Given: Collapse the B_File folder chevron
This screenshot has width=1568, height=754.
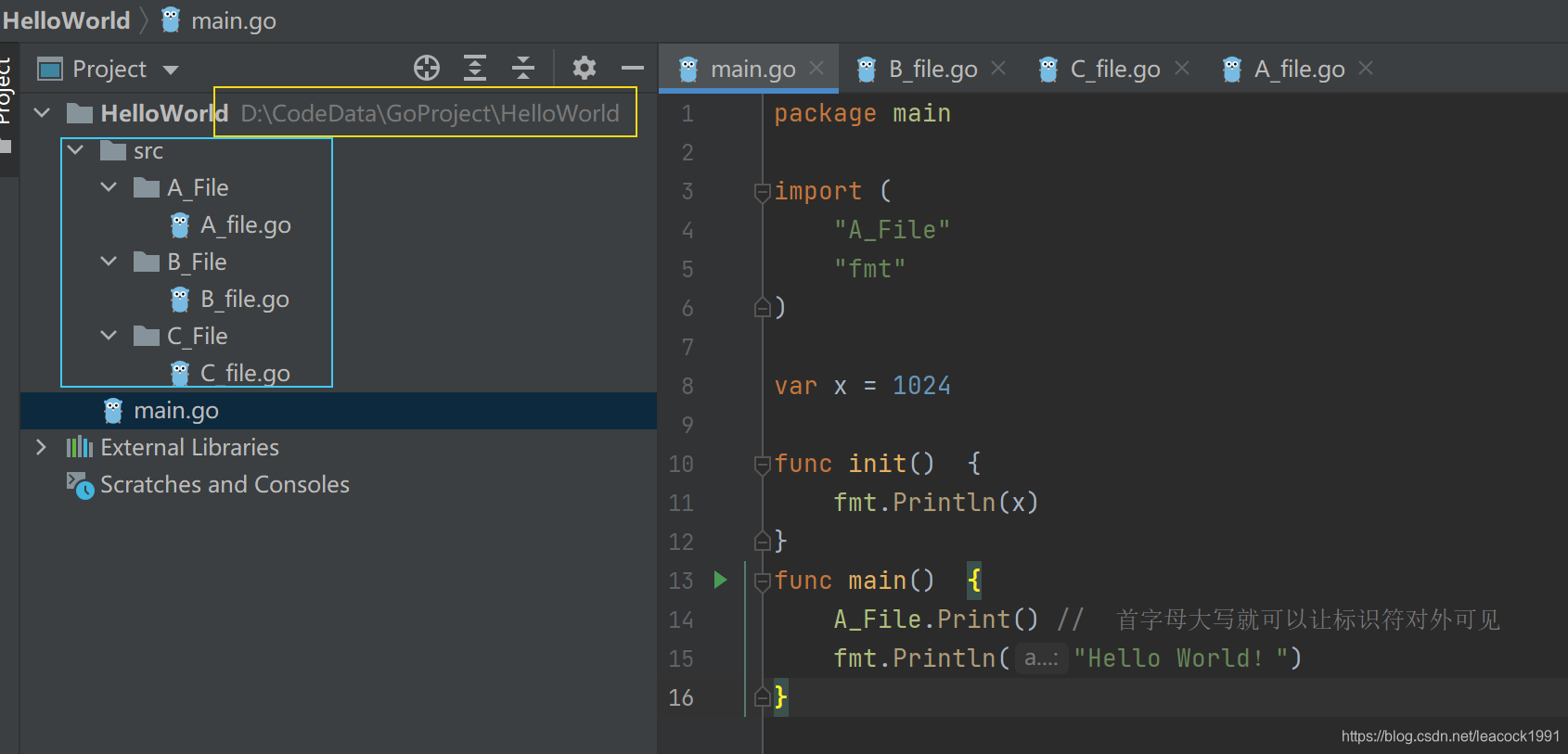Looking at the screenshot, I should click(x=109, y=261).
